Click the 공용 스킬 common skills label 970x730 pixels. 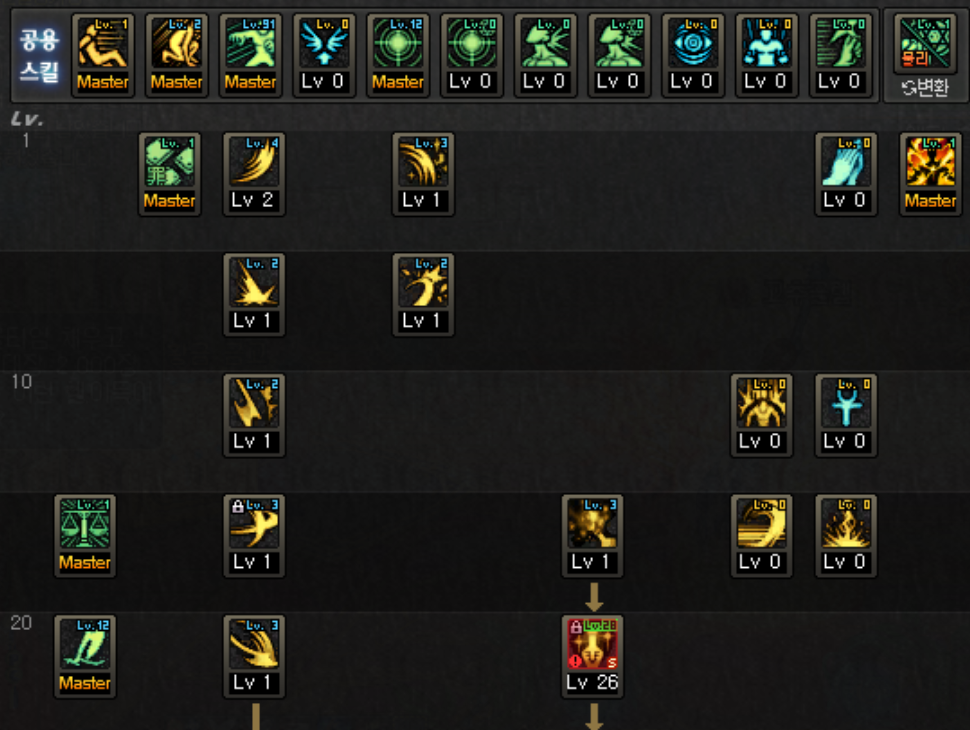click(39, 56)
